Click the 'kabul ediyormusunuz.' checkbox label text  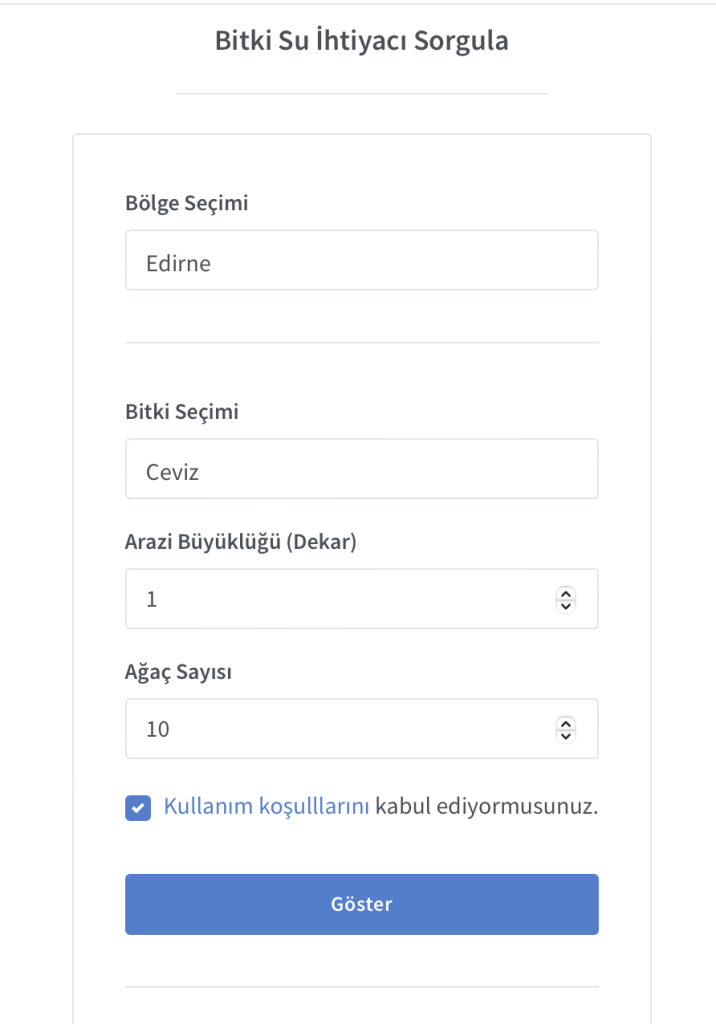tap(487, 806)
